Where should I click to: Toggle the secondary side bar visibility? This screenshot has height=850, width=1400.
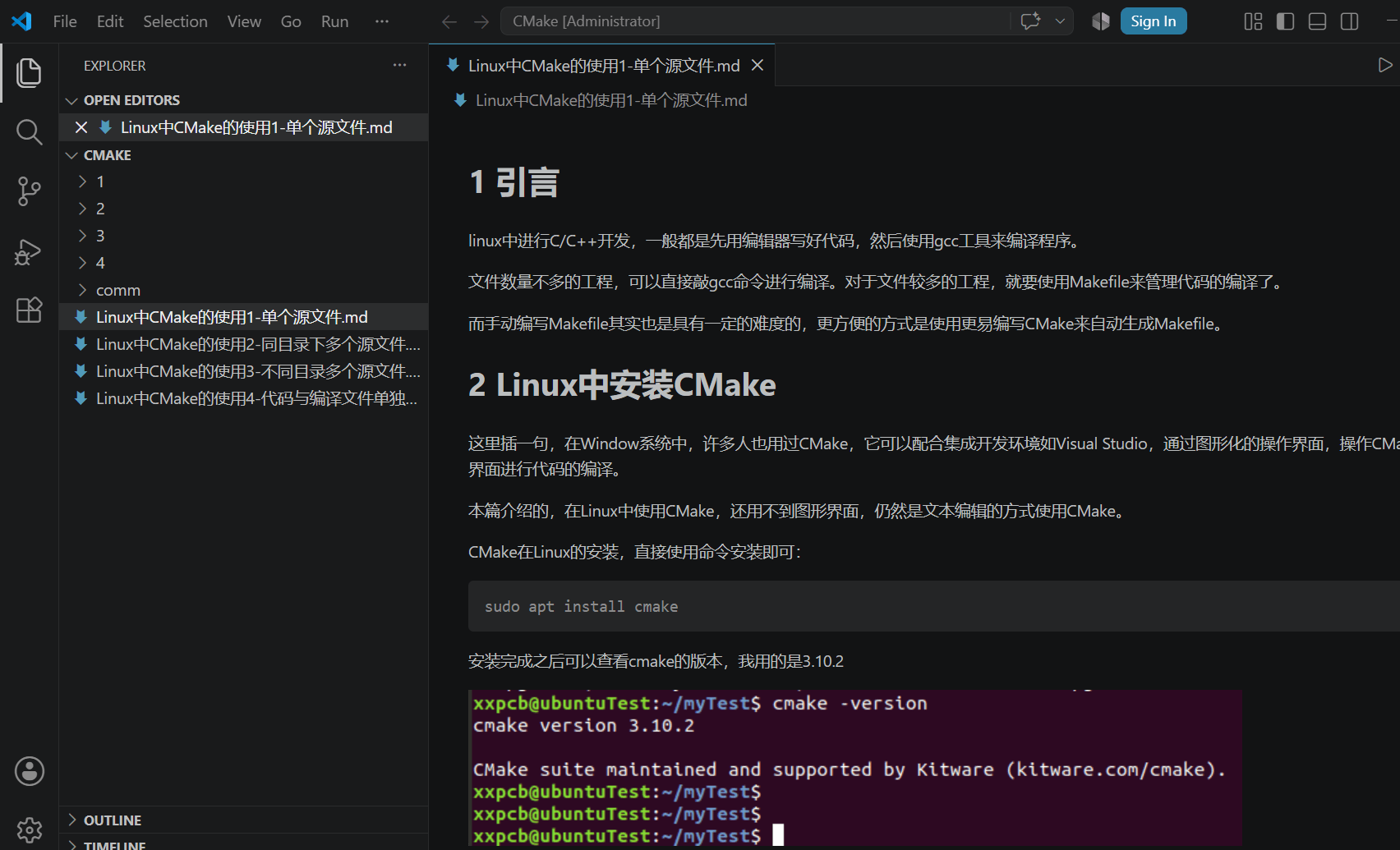(1349, 21)
